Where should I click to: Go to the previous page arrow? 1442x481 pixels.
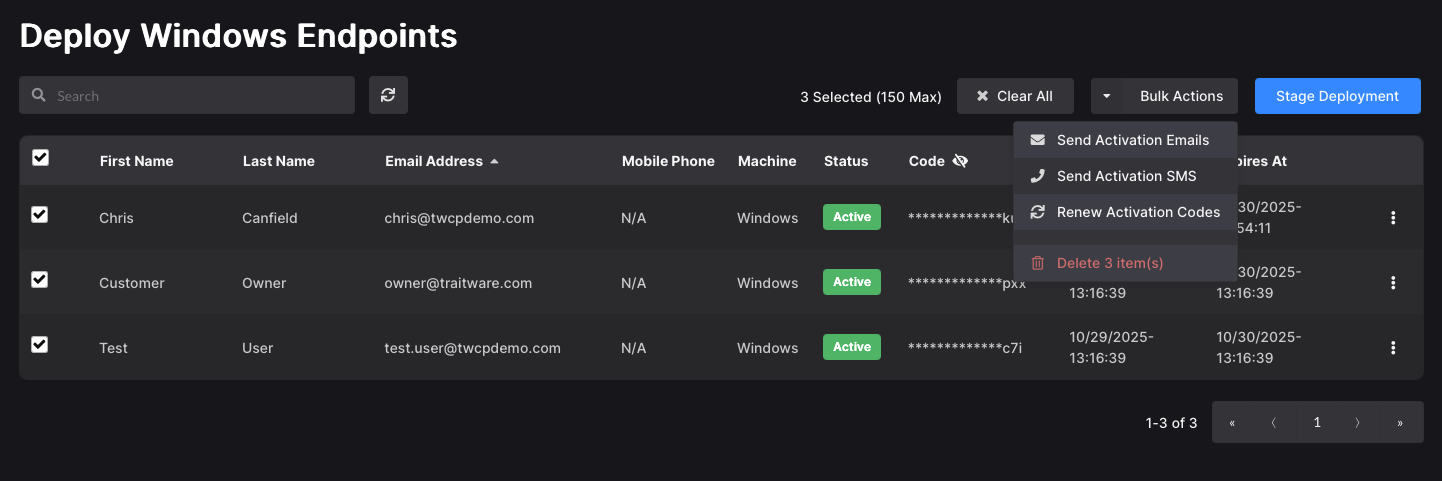[1274, 423]
